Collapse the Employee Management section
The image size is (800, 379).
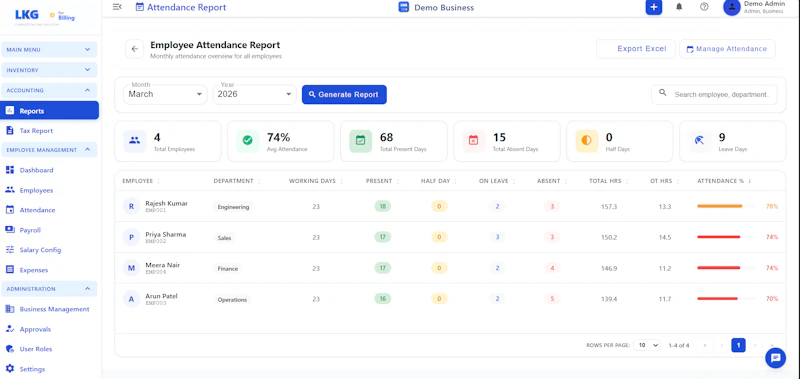[49, 150]
